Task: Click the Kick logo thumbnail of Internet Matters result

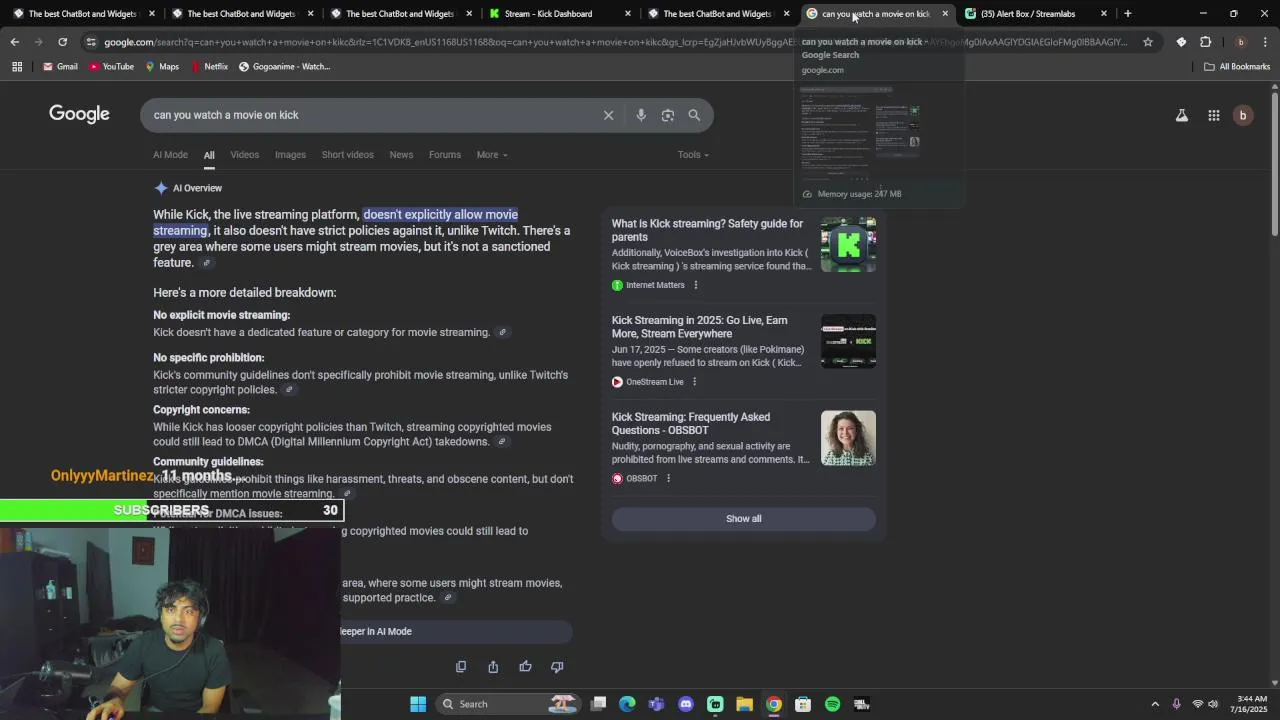Action: [848, 244]
